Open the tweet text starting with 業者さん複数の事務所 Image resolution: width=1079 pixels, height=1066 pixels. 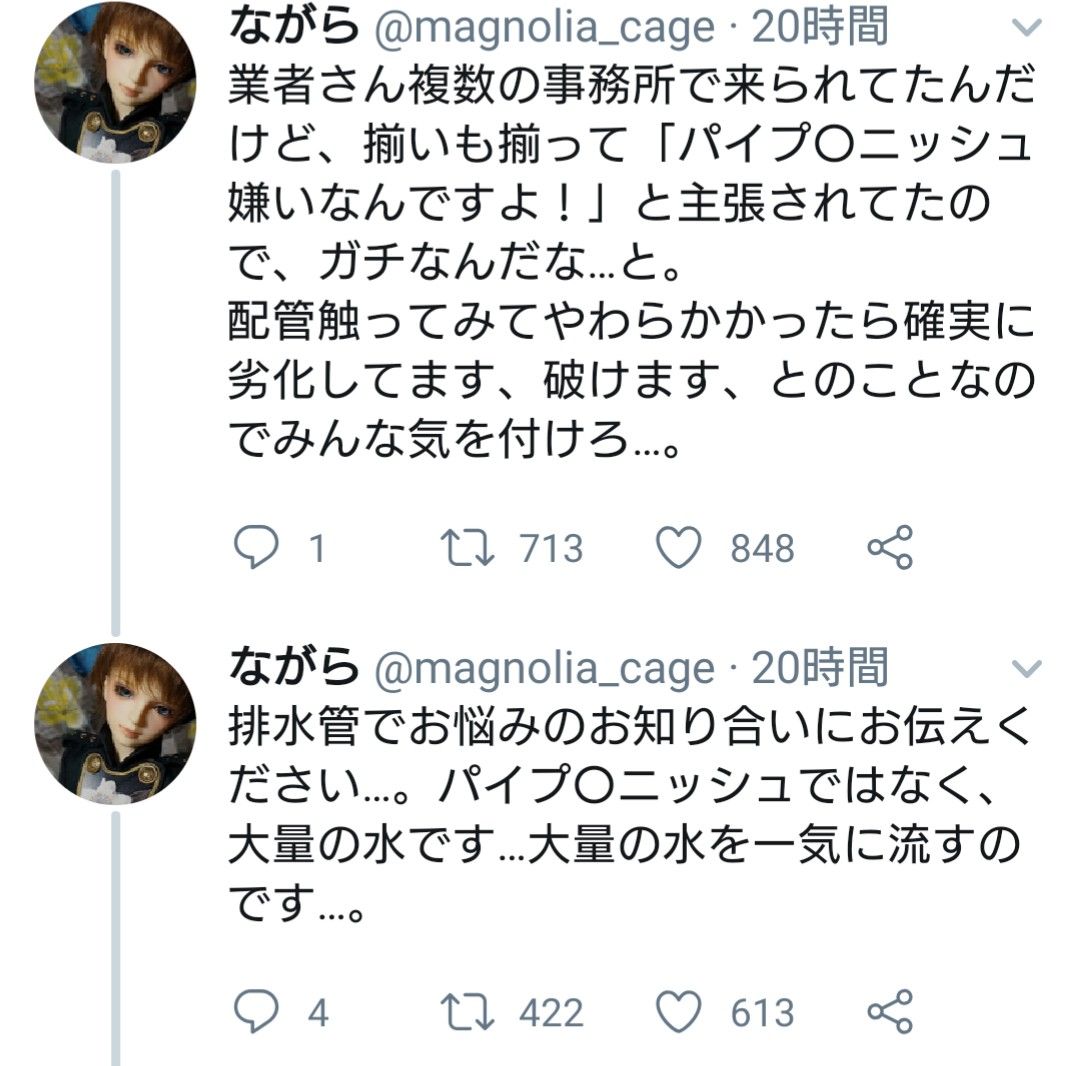coord(630,260)
